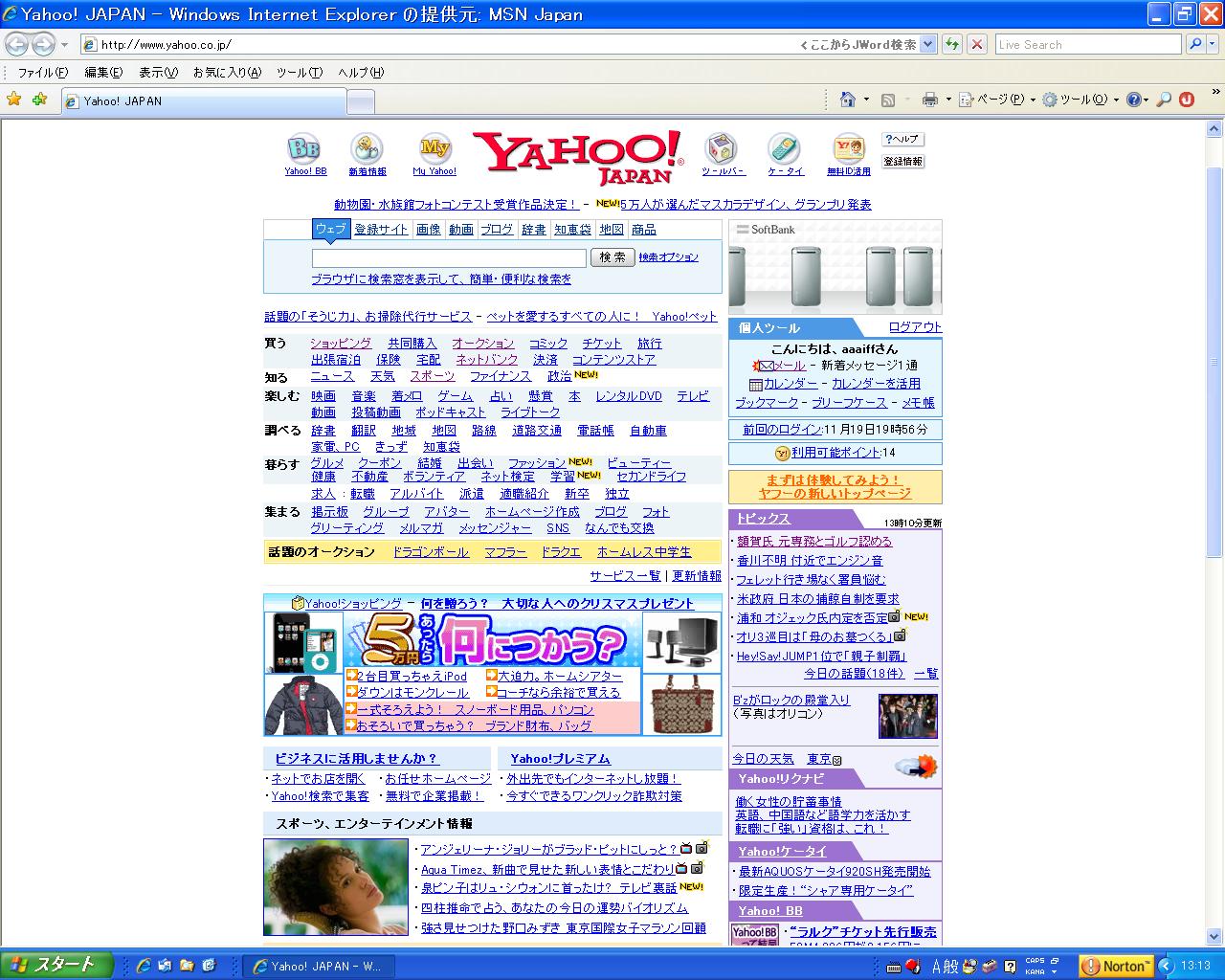
Task: Open the address bar history dropdown
Action: pyautogui.click(x=927, y=44)
